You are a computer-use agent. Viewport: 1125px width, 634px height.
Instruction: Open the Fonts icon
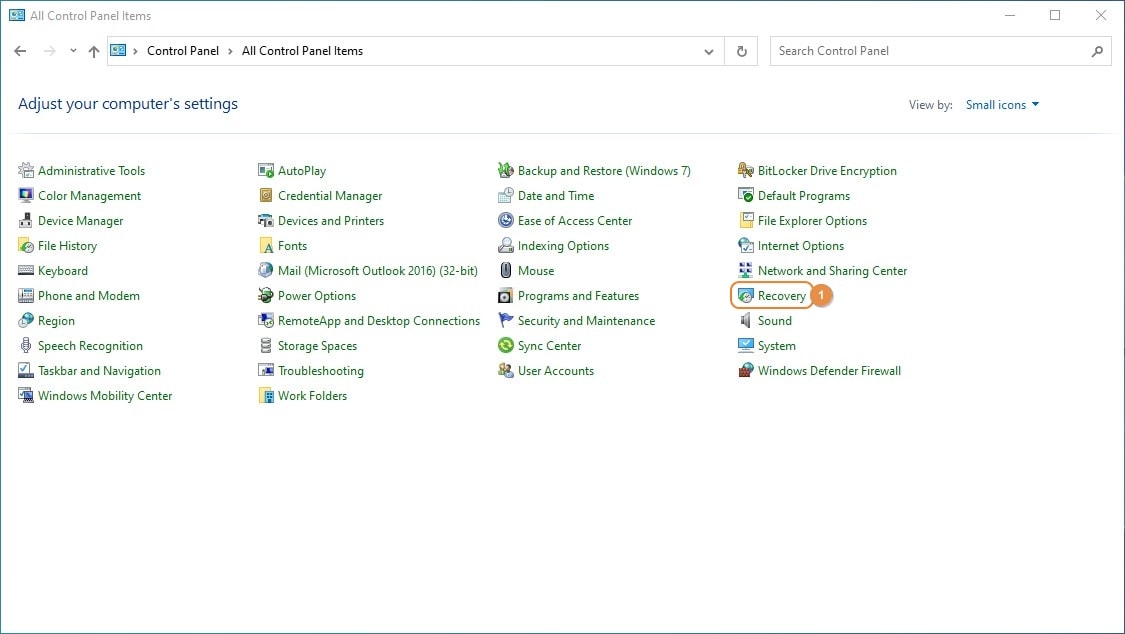[266, 246]
